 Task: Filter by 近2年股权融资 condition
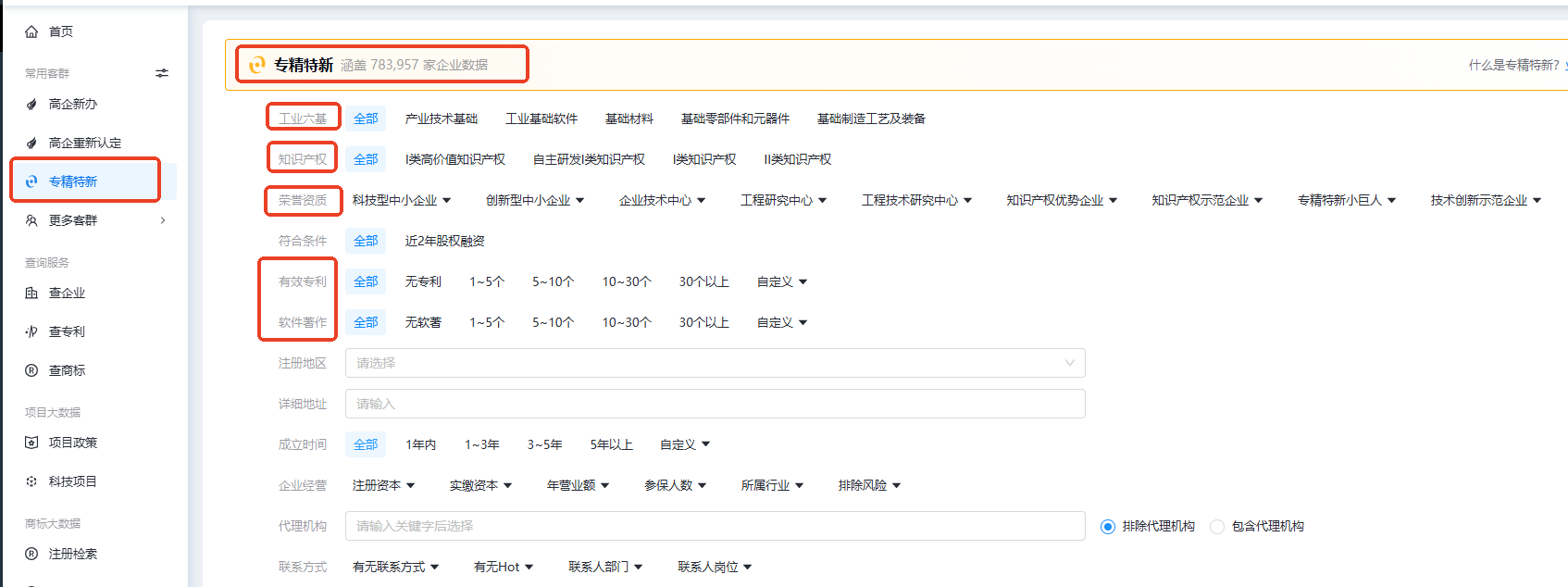444,241
